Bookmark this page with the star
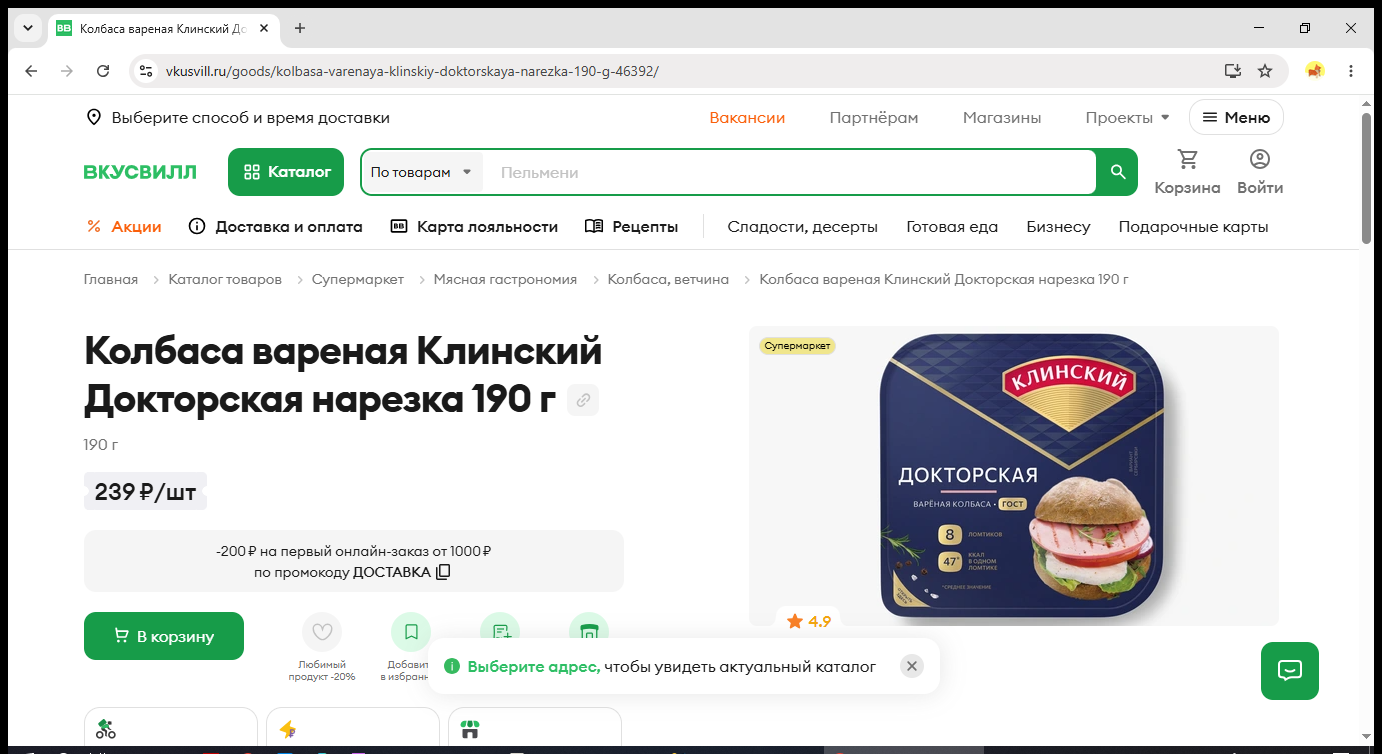Screen dimensions: 1382x754 pos(1265,71)
